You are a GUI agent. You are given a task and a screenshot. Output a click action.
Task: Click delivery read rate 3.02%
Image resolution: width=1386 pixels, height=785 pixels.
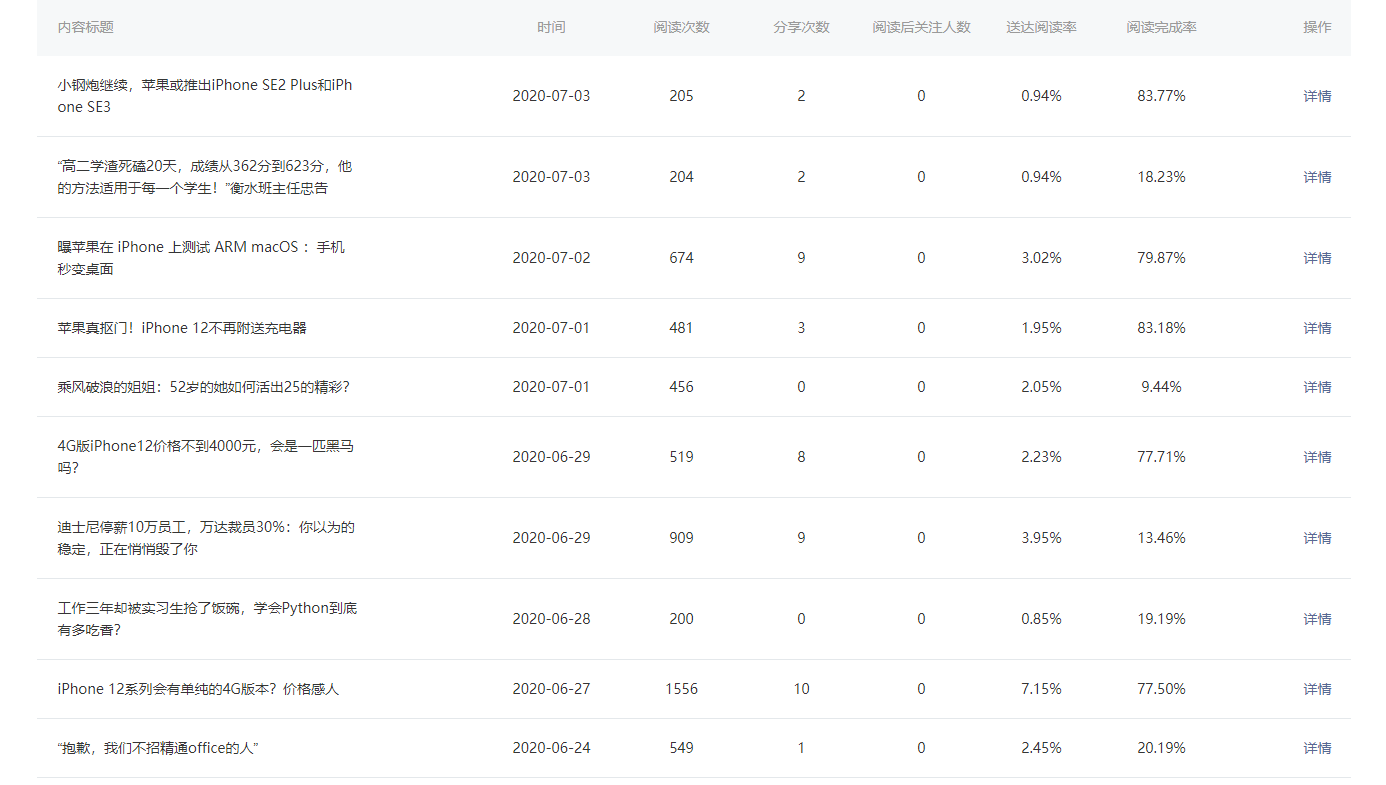[x=1041, y=258]
